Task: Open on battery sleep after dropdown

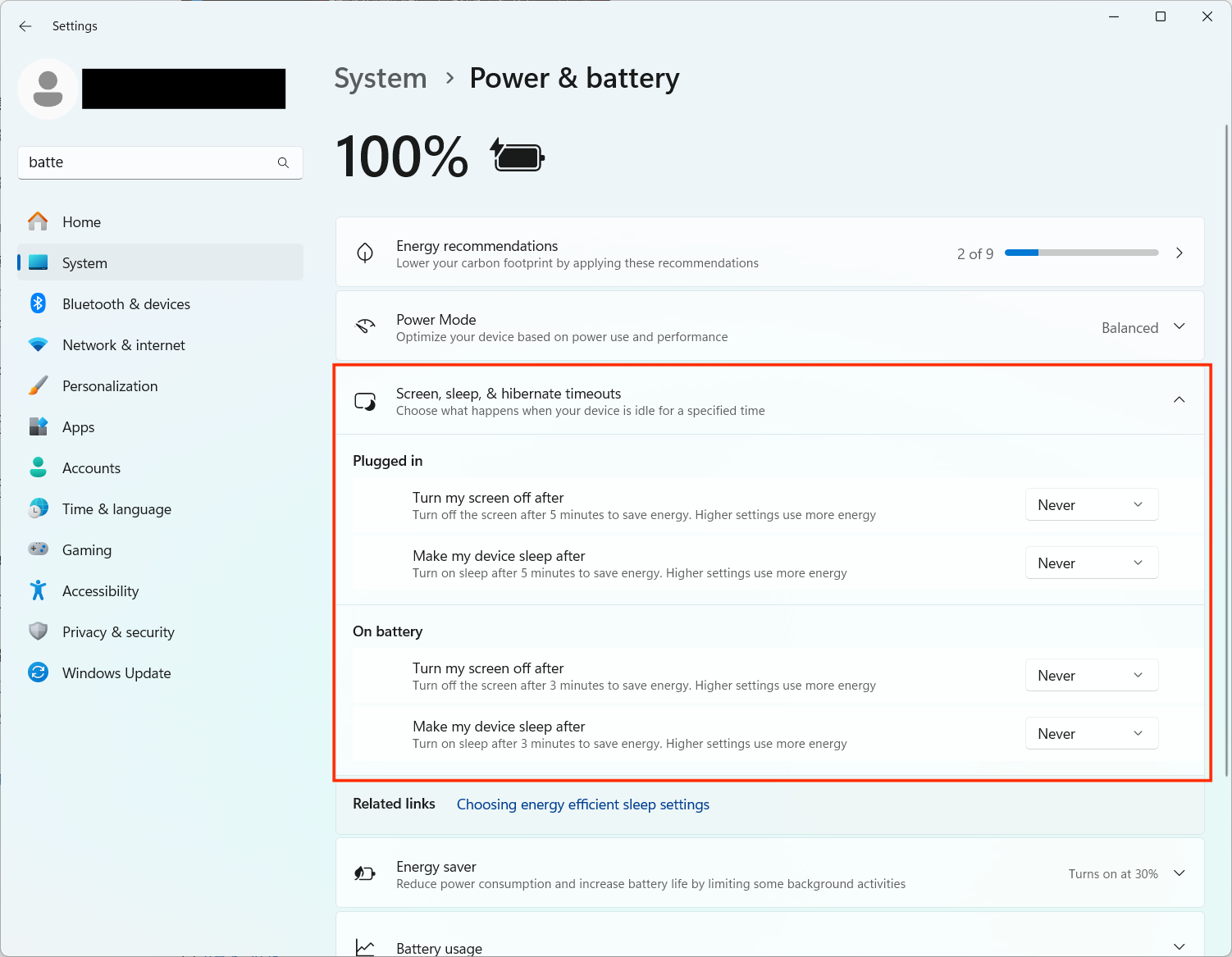Action: pos(1091,734)
